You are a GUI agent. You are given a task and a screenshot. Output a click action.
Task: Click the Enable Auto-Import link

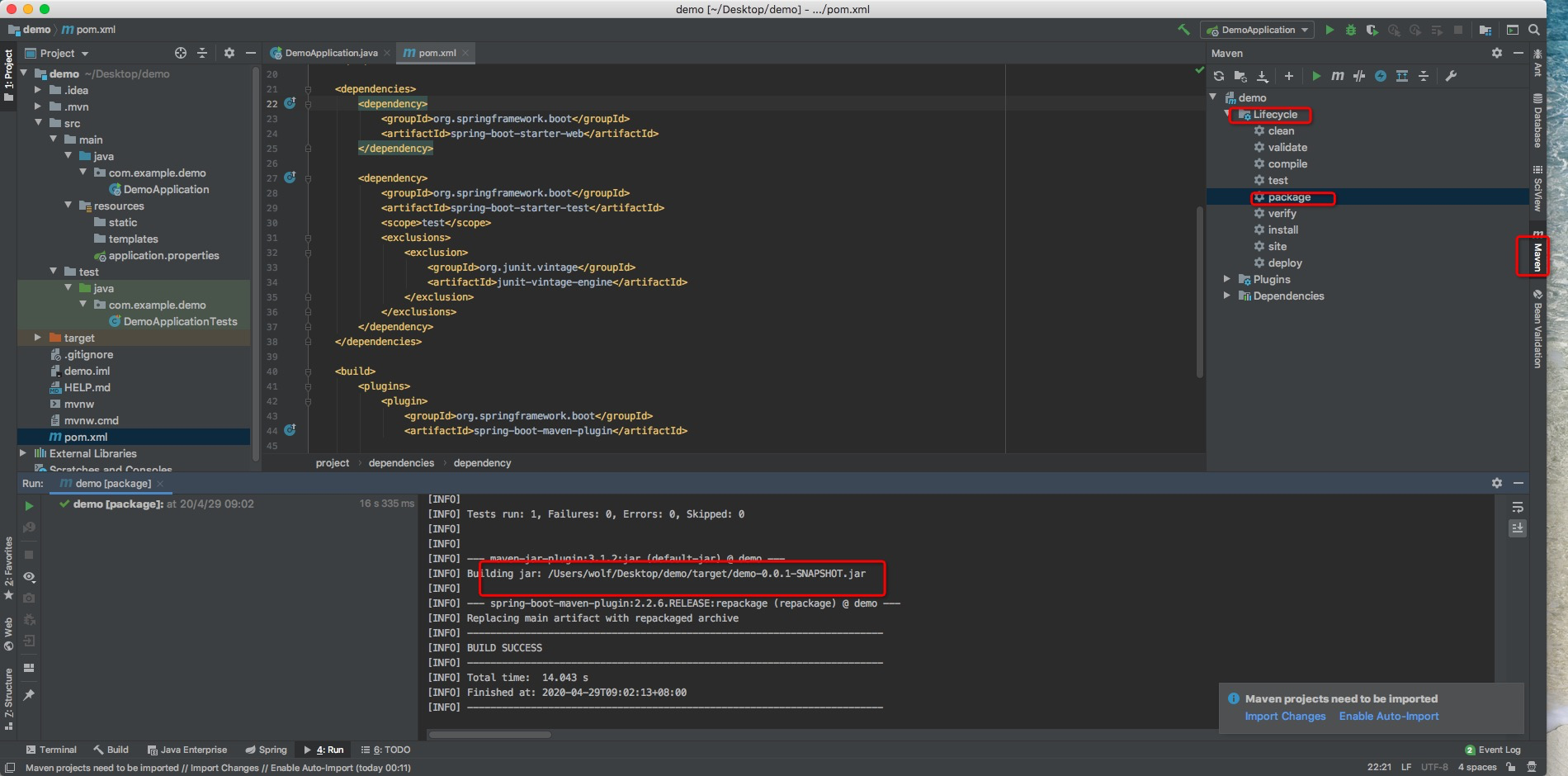[1388, 717]
